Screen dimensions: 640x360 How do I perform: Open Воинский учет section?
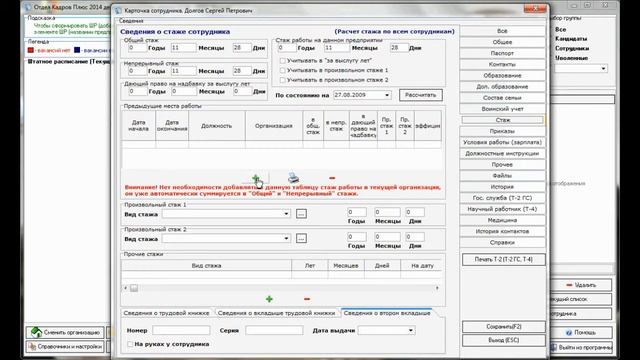pyautogui.click(x=502, y=109)
